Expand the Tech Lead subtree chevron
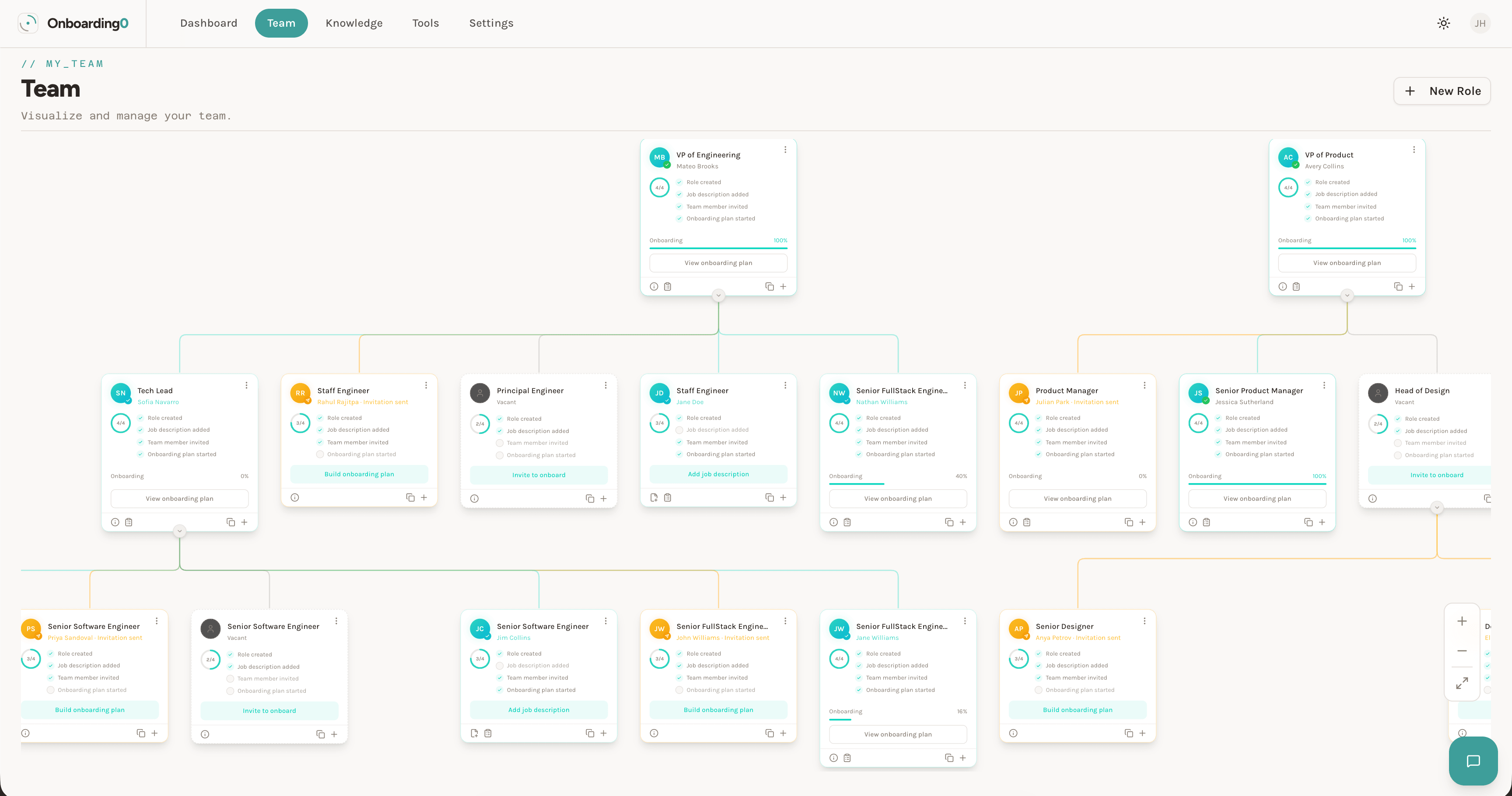Viewport: 1512px width, 796px height. tap(179, 531)
